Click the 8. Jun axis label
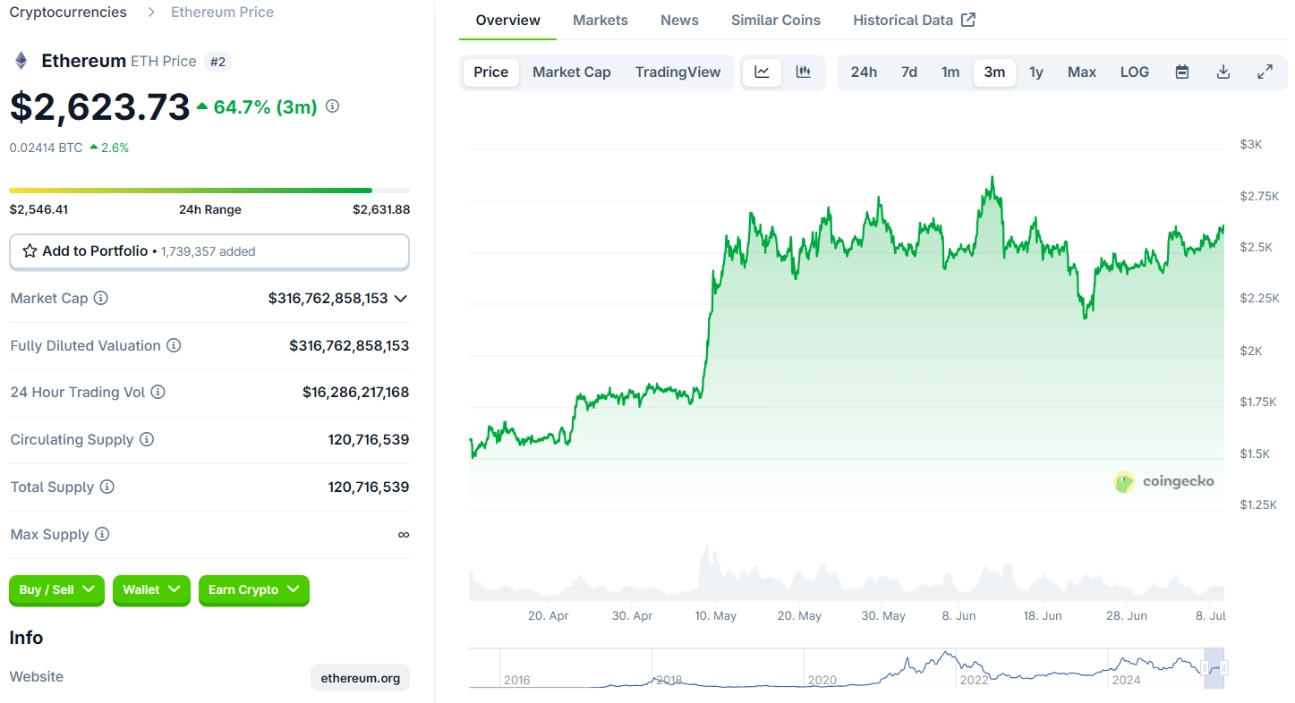 959,616
